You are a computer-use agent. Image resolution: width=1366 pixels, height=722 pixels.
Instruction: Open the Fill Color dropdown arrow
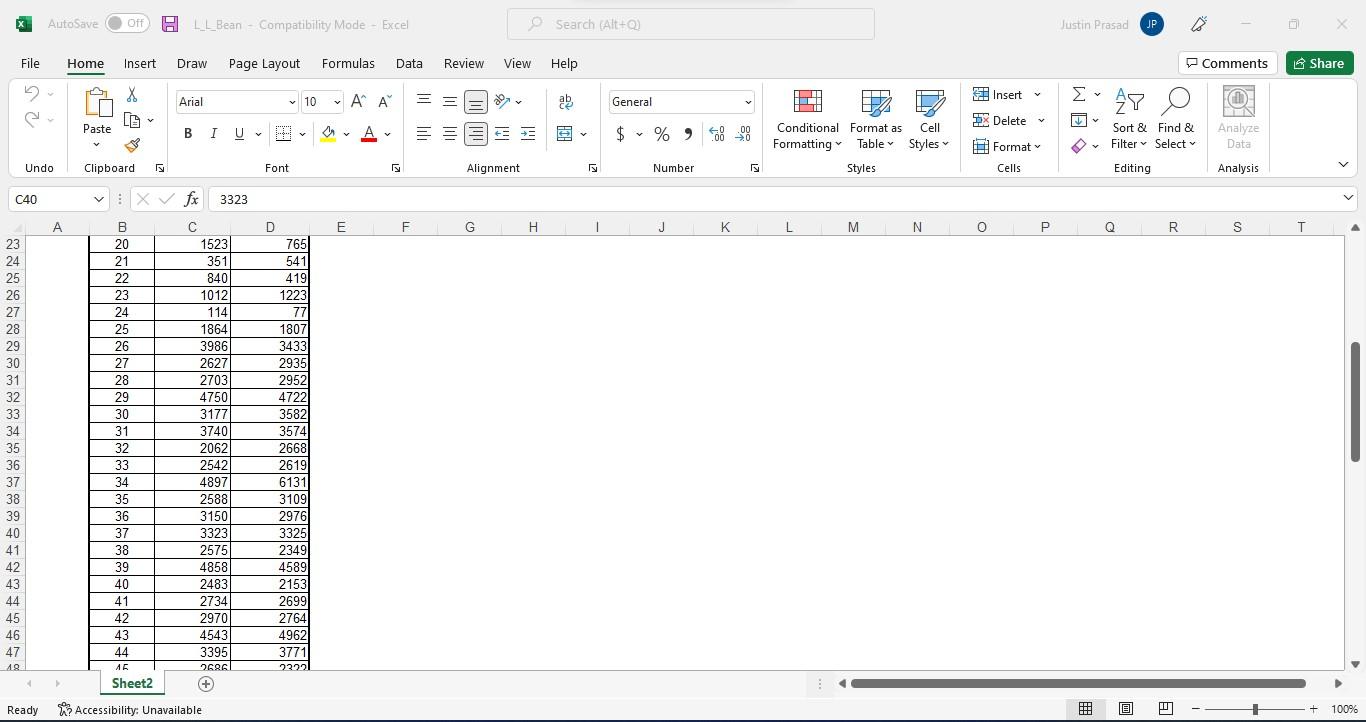coord(345,133)
